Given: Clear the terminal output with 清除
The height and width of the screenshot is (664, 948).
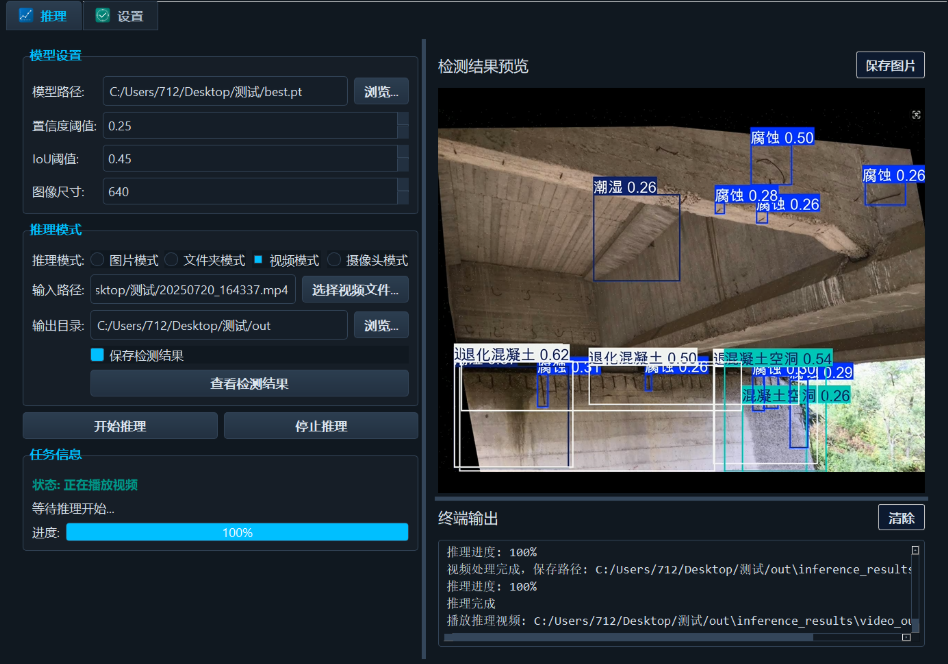Looking at the screenshot, I should point(901,517).
